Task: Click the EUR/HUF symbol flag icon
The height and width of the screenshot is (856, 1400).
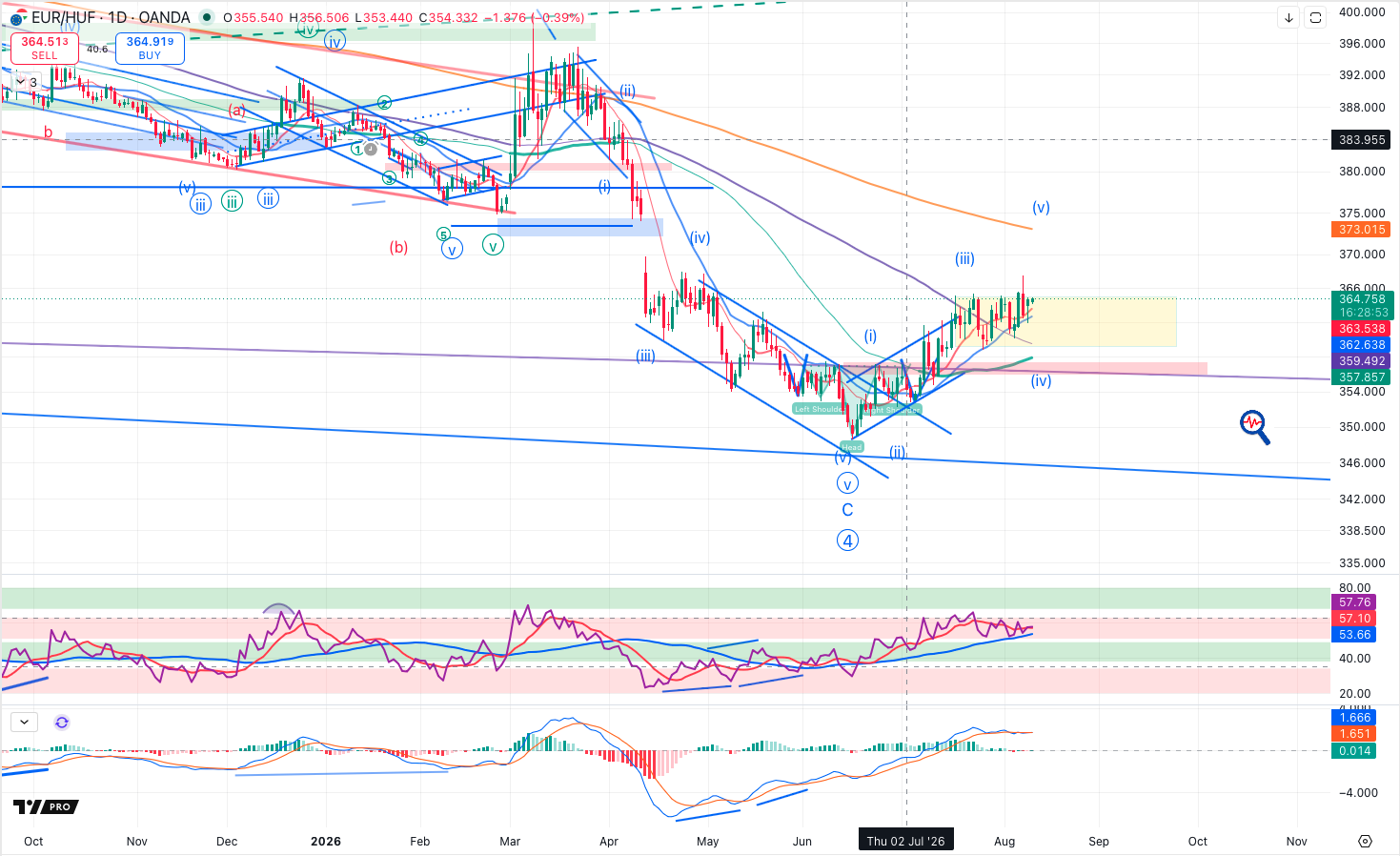Action: [x=17, y=18]
